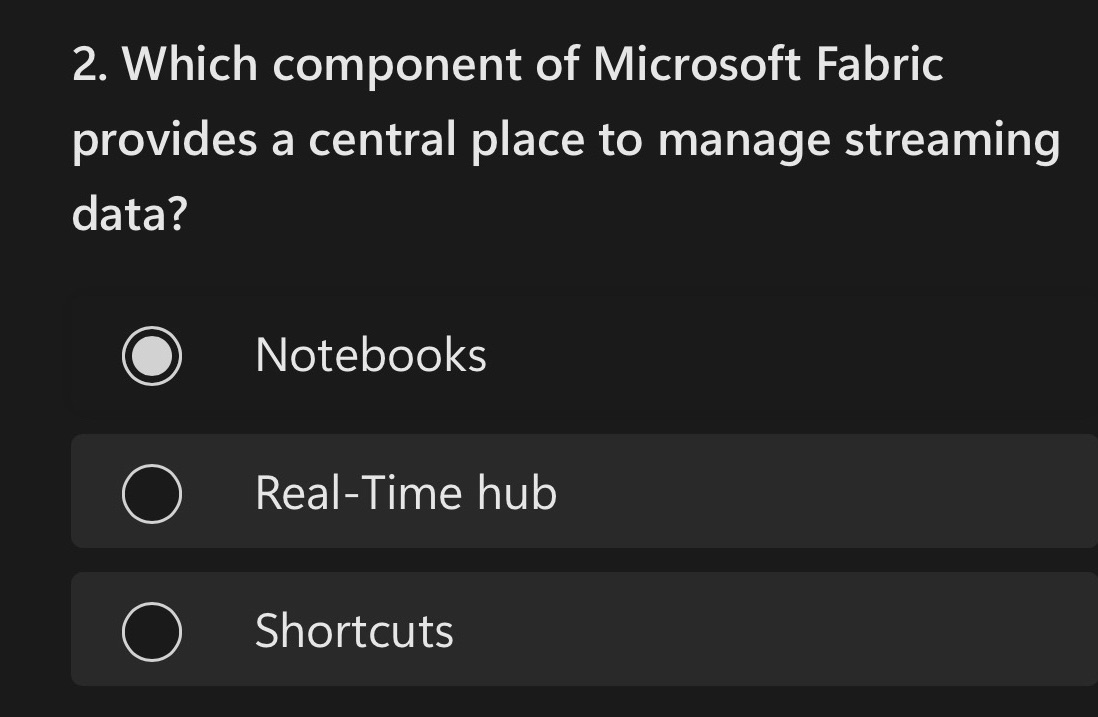Click the Shortcuts answer row
Image resolution: width=1098 pixels, height=717 pixels.
click(x=500, y=630)
